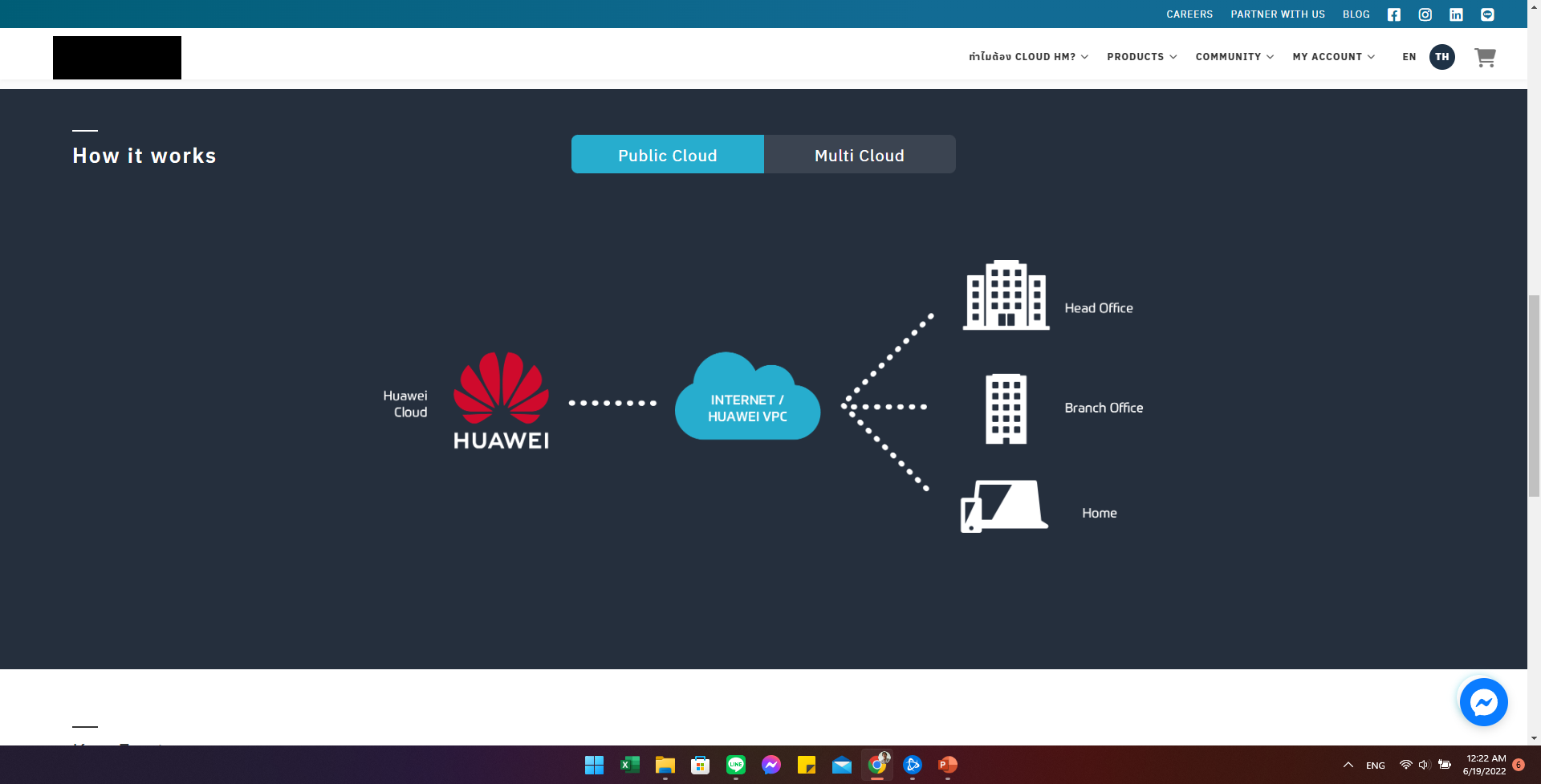This screenshot has width=1541, height=784.
Task: Click the Home label in diagram
Action: click(1100, 513)
